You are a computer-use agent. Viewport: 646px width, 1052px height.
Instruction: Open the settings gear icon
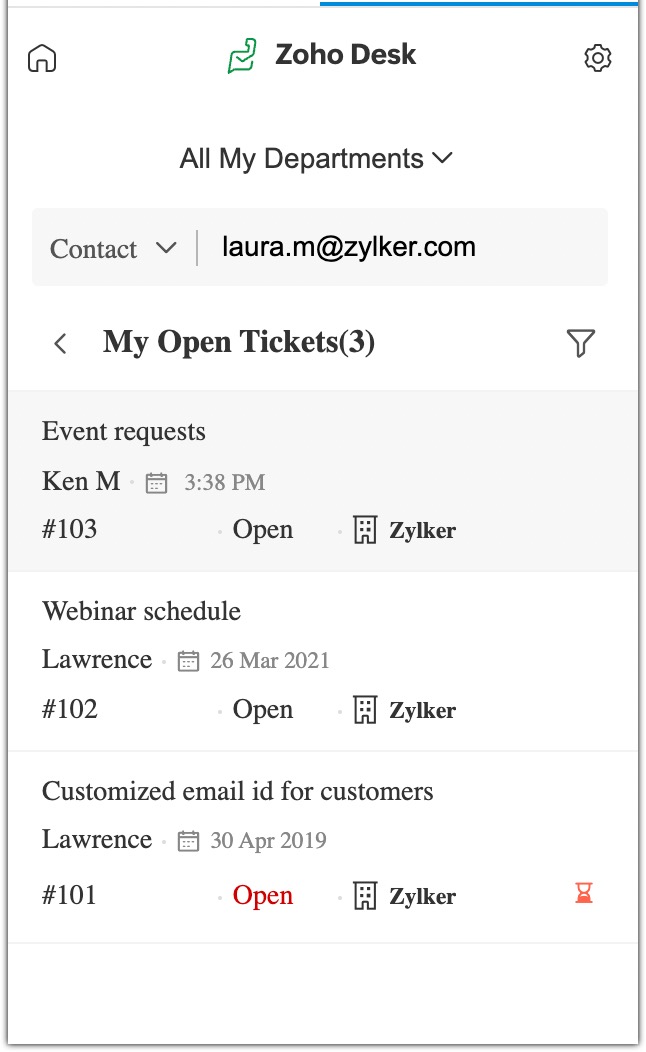click(x=597, y=58)
